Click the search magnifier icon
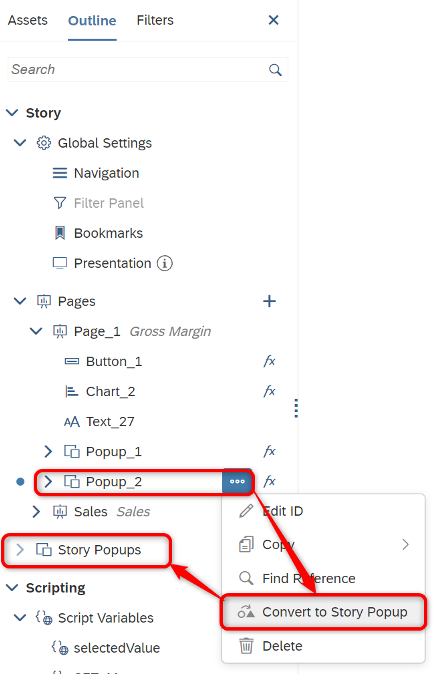This screenshot has height=674, width=438. pyautogui.click(x=275, y=70)
